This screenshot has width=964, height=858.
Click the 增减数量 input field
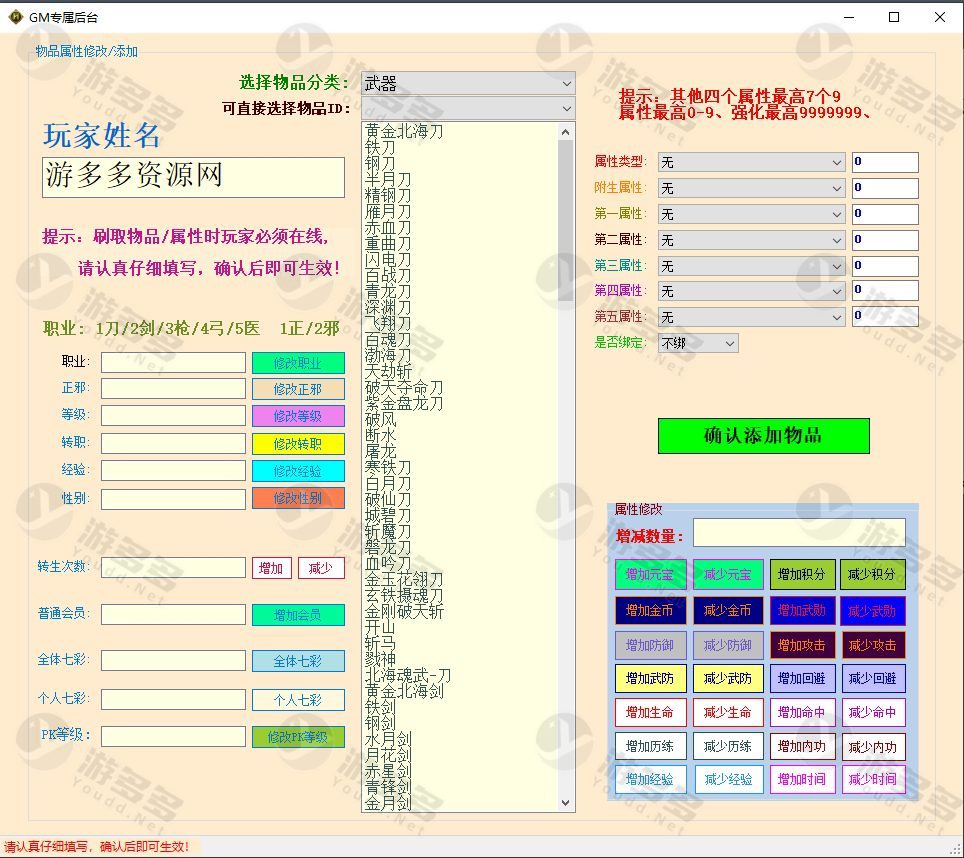click(799, 532)
